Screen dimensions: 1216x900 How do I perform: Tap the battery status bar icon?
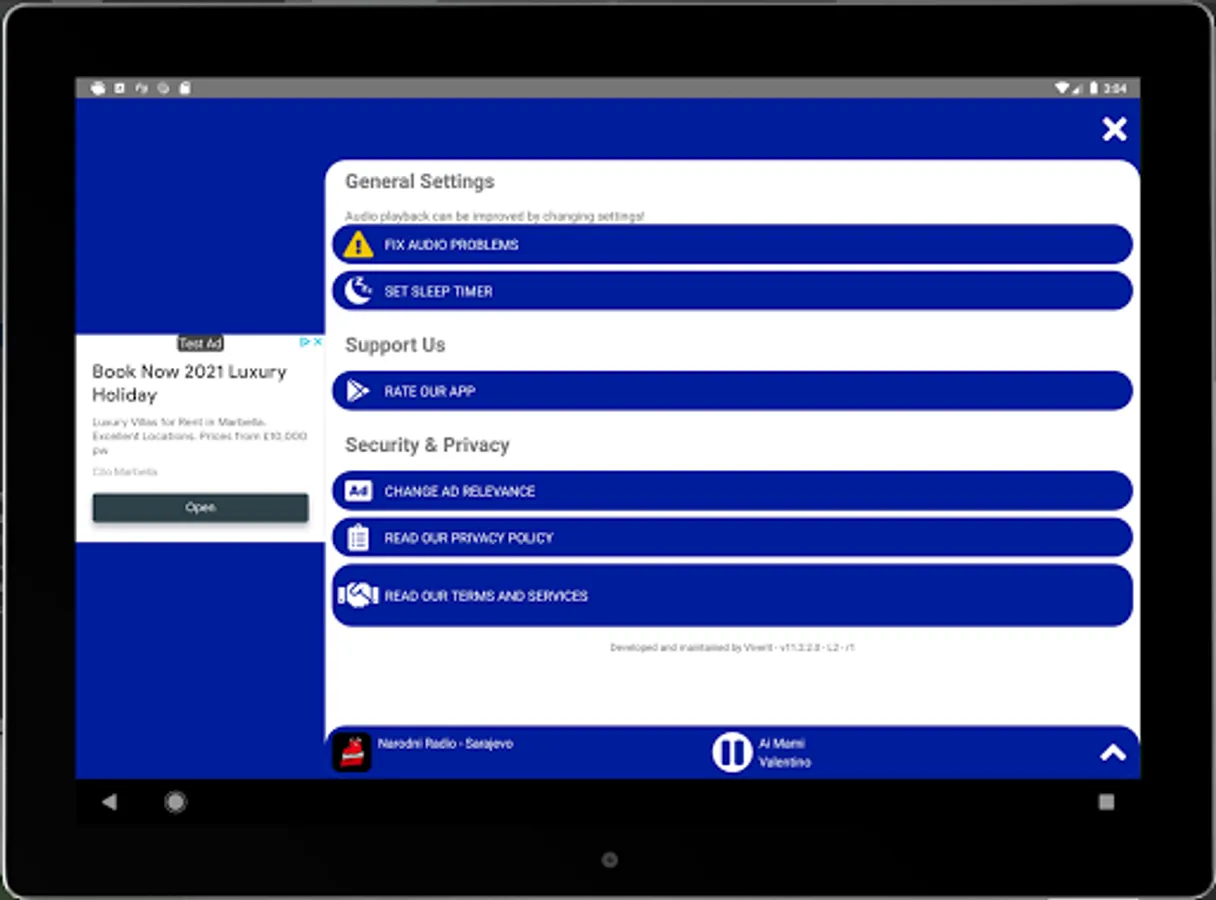pos(1093,88)
